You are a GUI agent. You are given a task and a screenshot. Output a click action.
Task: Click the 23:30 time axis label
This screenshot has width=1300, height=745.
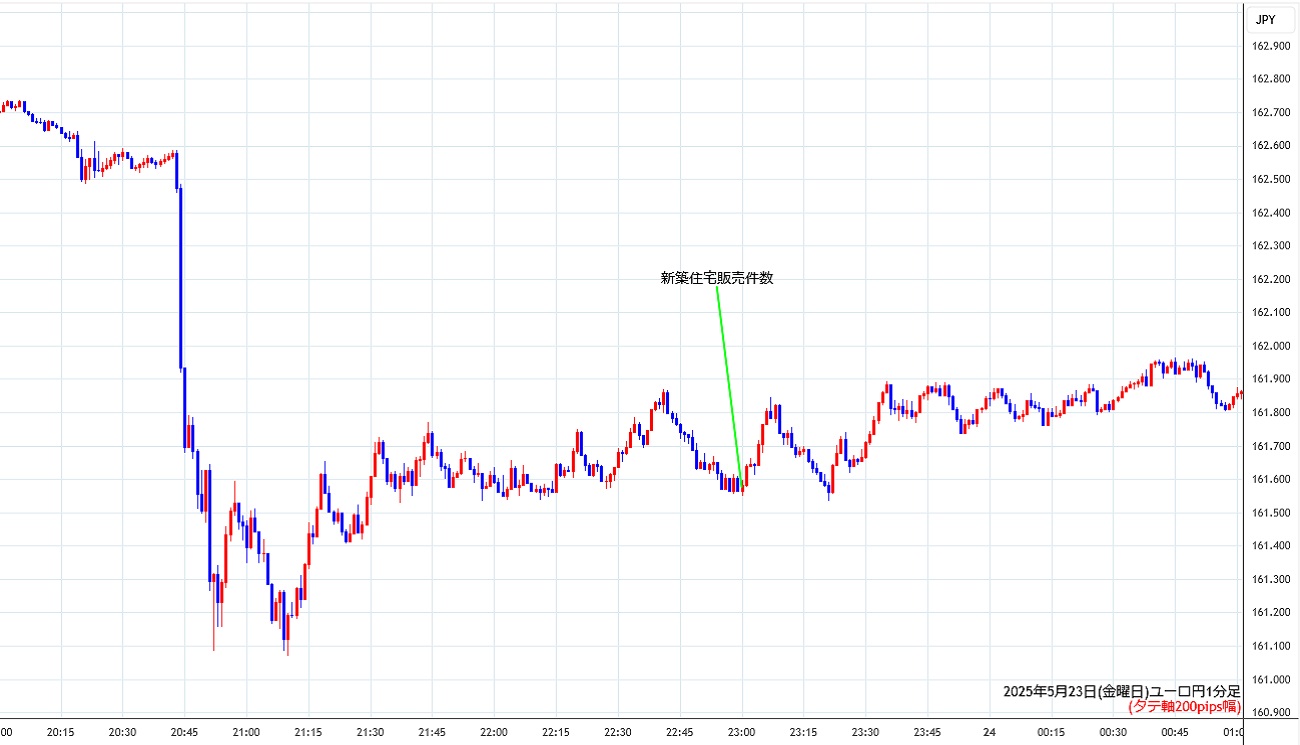(866, 732)
